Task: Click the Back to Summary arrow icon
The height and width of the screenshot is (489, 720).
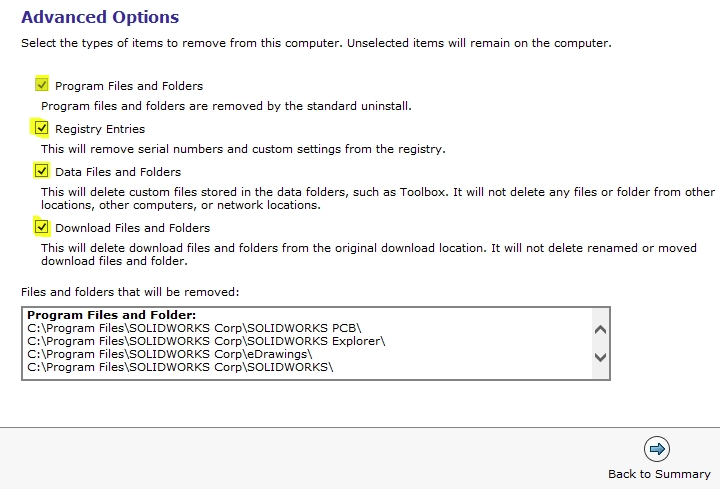Action: tap(657, 448)
